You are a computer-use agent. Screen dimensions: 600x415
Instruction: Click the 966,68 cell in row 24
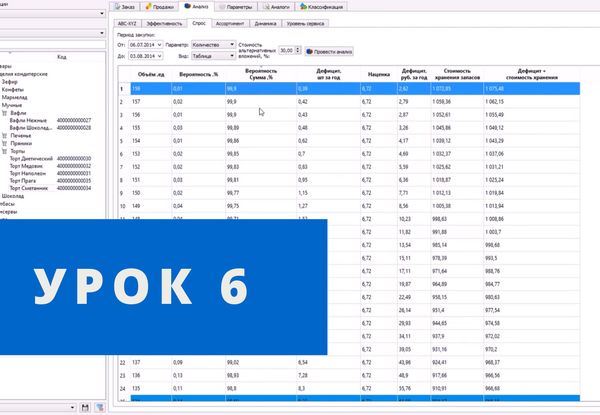532,388
